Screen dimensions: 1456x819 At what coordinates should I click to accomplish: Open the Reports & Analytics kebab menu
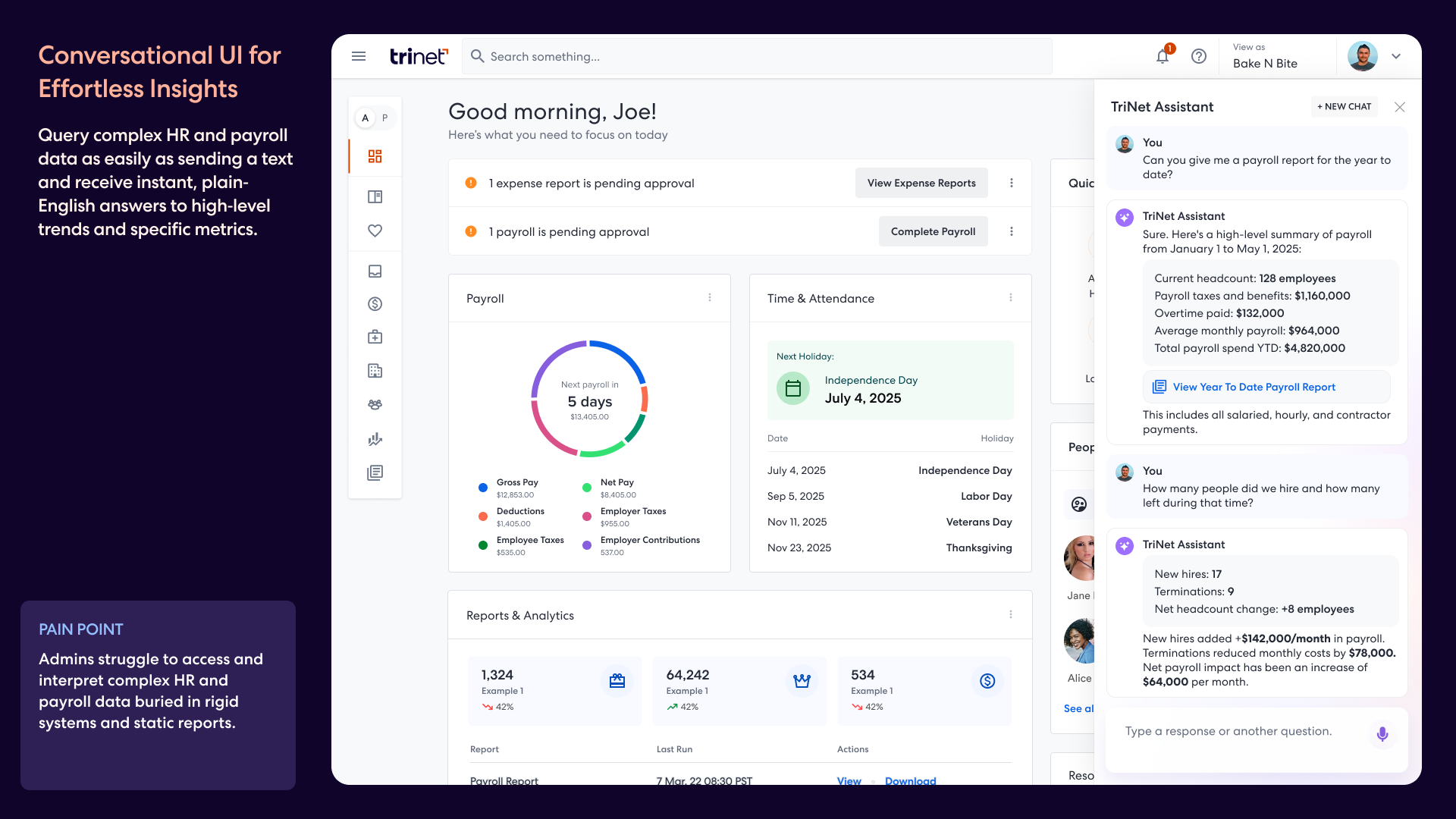(x=1010, y=615)
